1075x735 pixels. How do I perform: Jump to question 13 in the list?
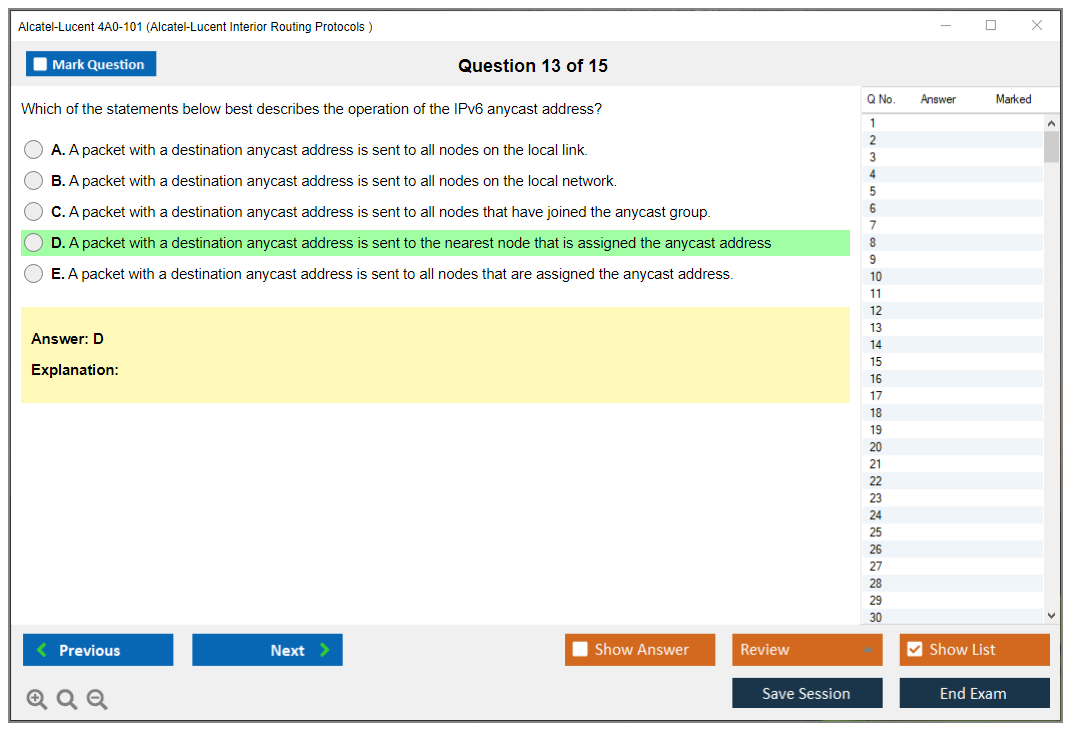coord(876,328)
